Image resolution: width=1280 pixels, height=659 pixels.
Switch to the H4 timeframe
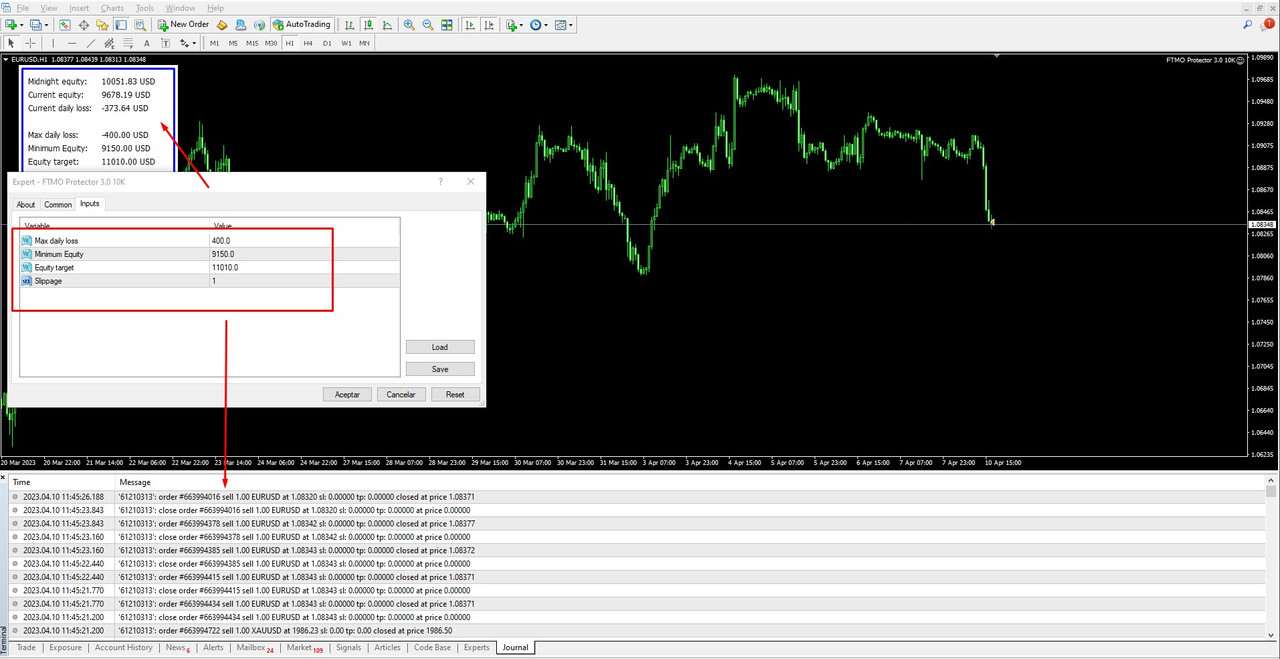click(x=308, y=43)
